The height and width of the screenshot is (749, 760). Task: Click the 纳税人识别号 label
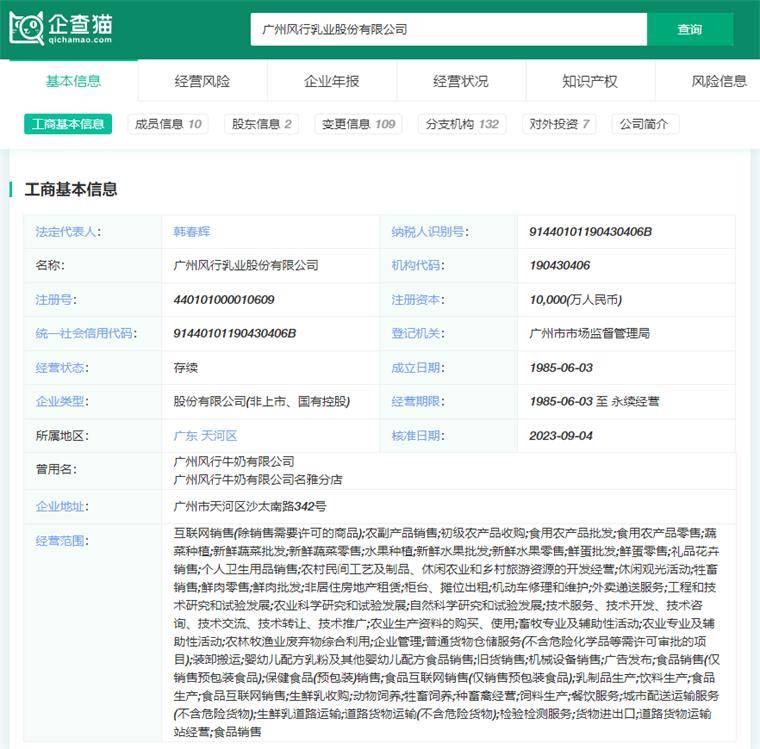tap(430, 232)
